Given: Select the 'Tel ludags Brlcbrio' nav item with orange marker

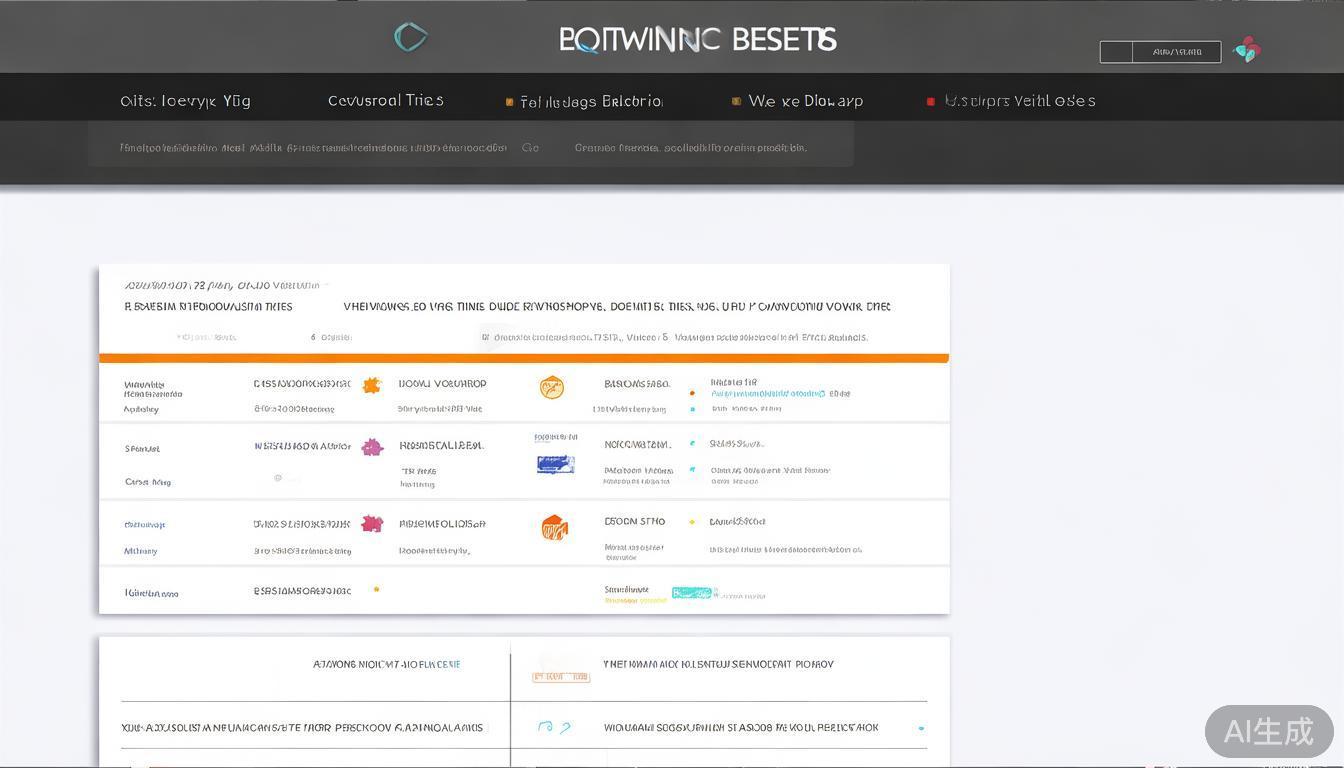Looking at the screenshot, I should tap(590, 102).
